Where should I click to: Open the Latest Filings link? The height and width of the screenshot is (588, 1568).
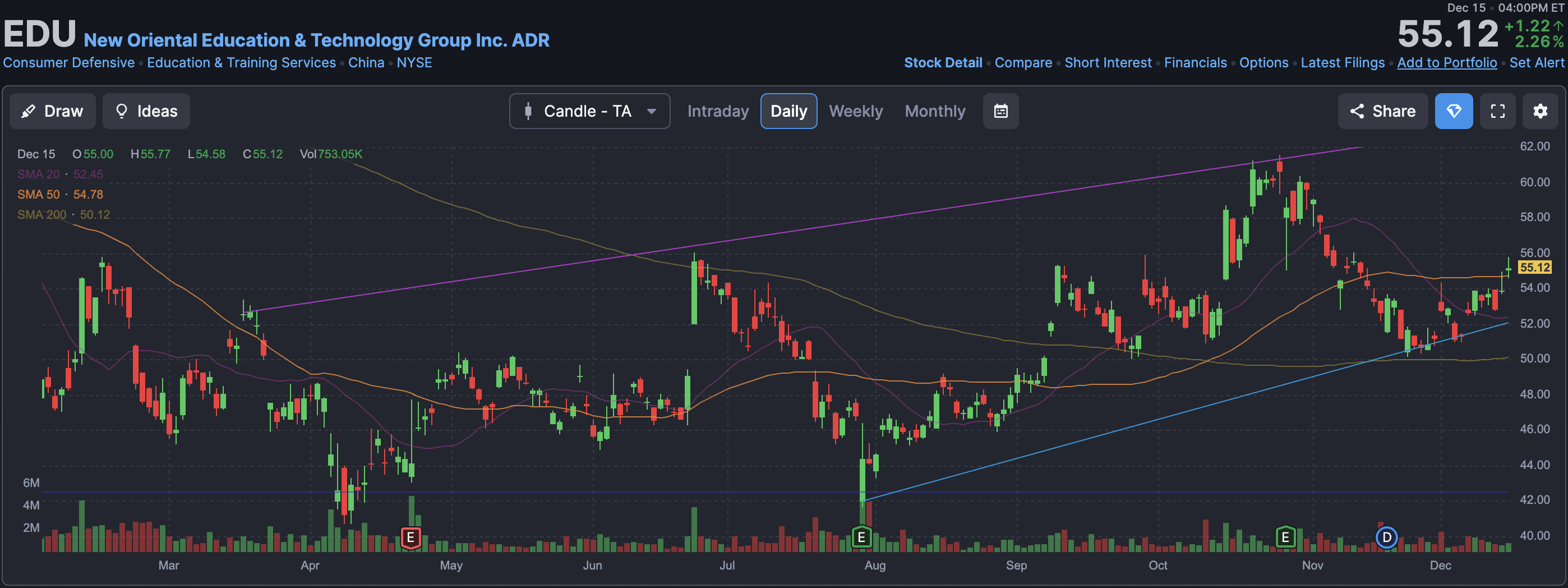[x=1342, y=63]
